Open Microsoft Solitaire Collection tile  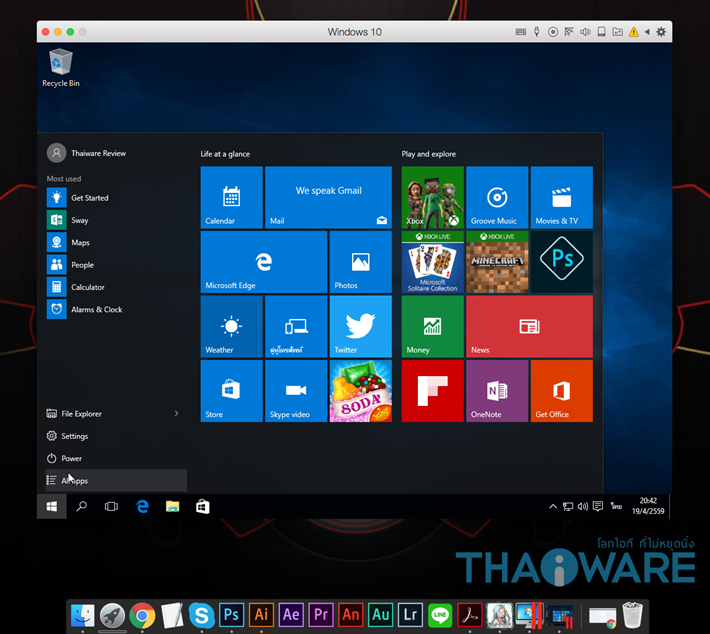pyautogui.click(x=432, y=262)
